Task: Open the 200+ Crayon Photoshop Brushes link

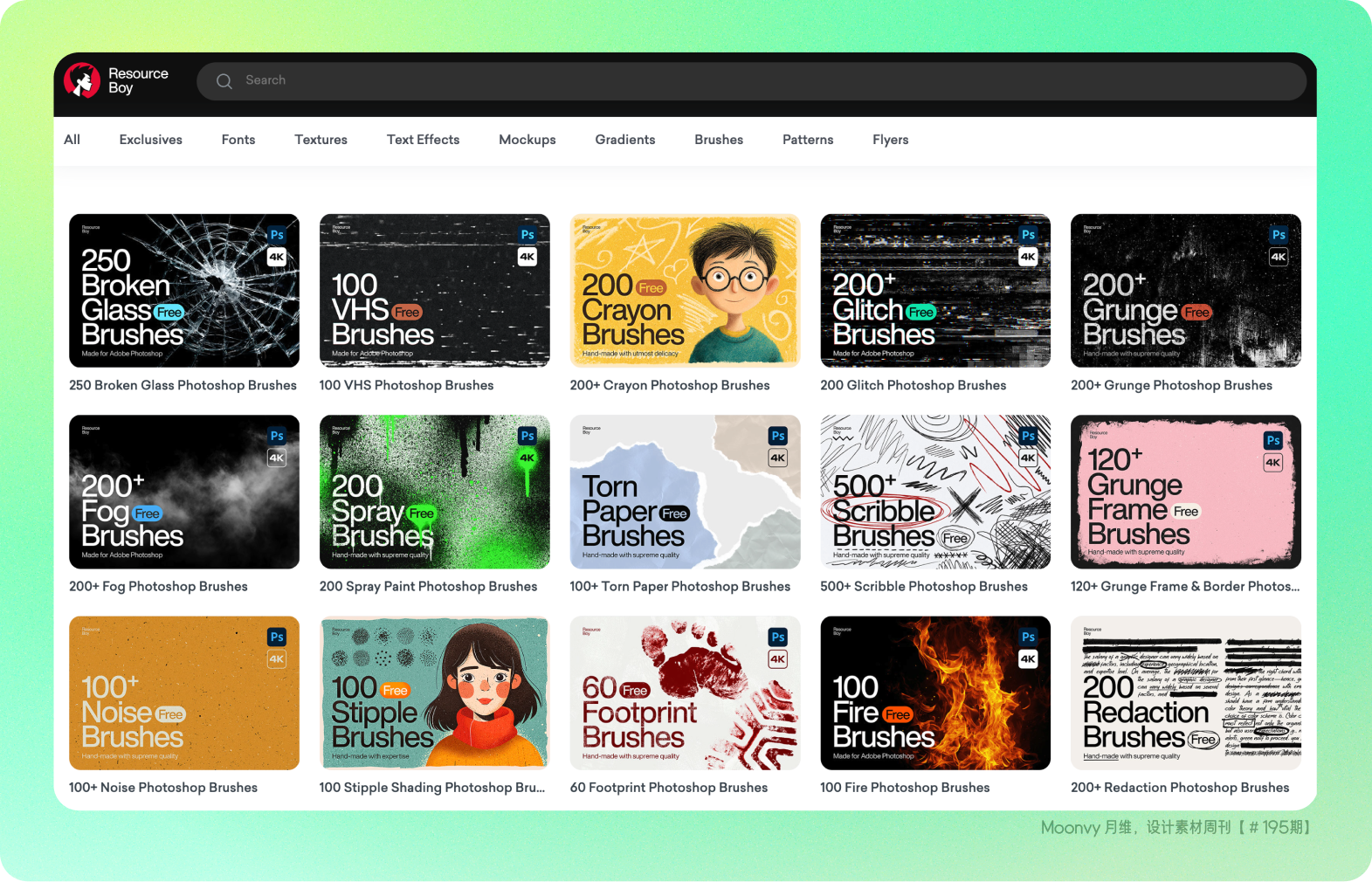Action: (670, 385)
